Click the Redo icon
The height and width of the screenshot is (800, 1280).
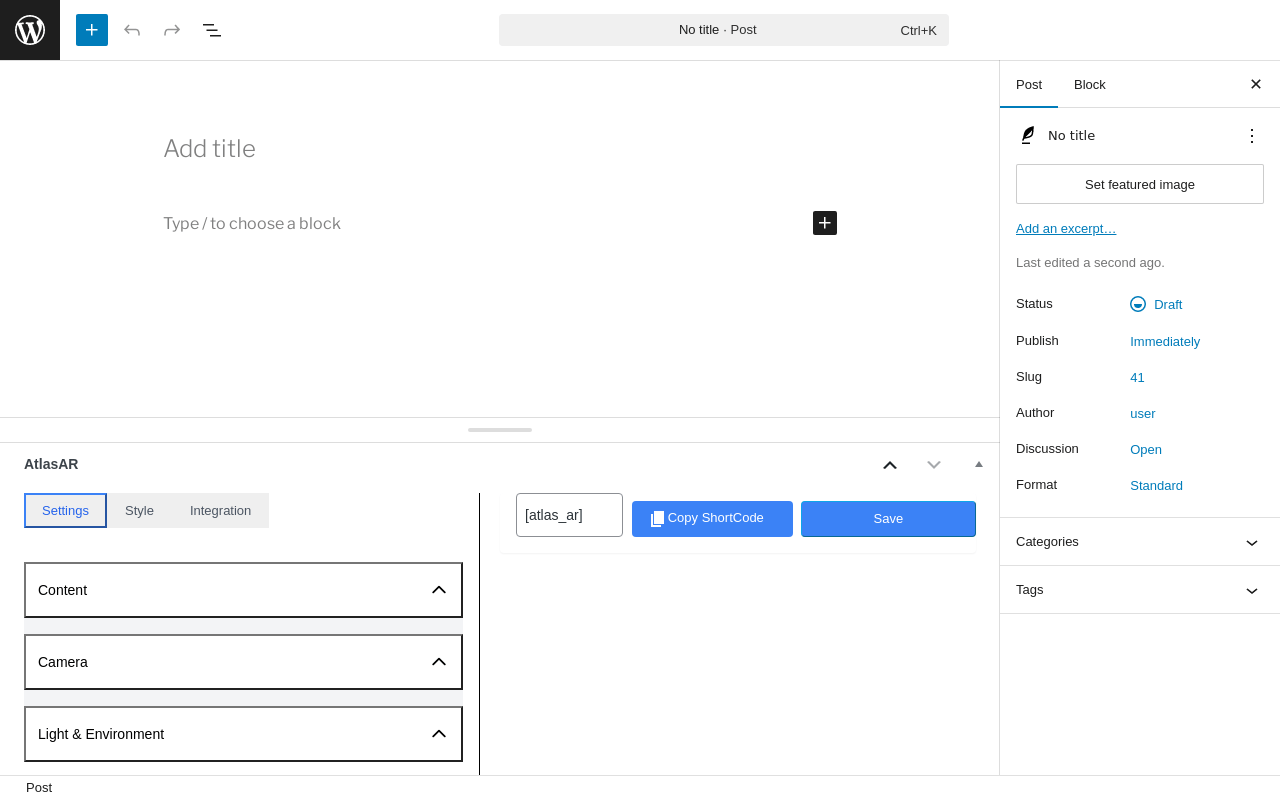172,30
